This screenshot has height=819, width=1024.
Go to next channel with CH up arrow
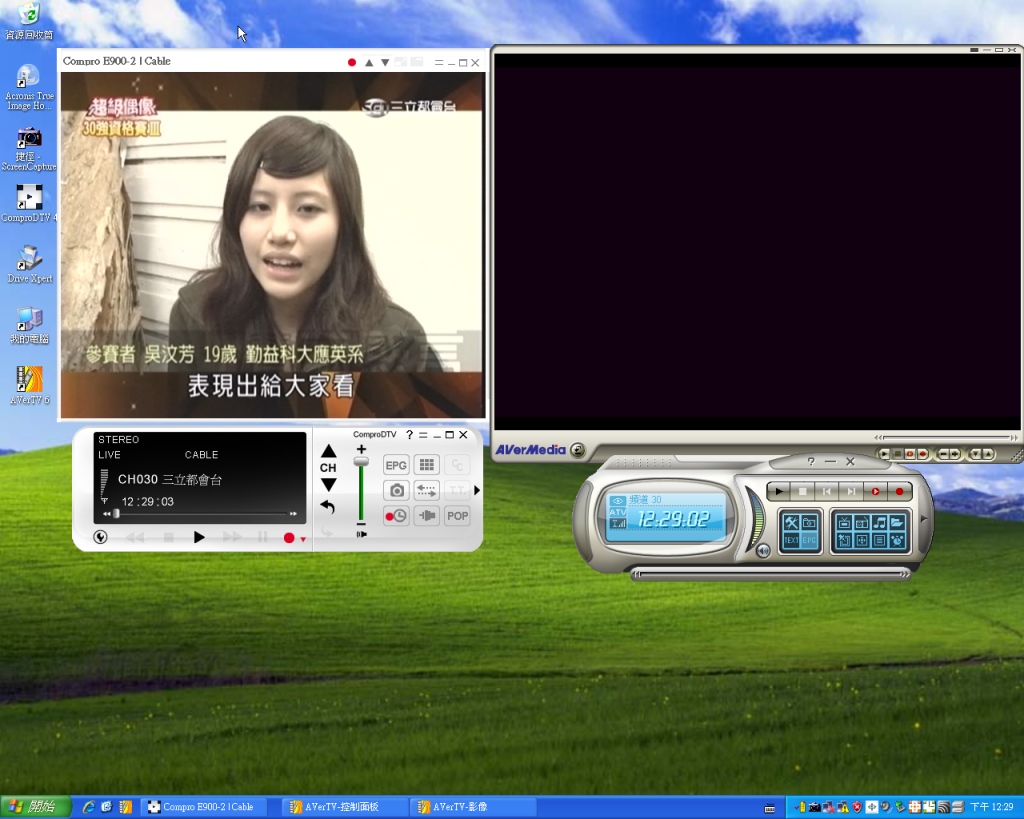click(328, 451)
